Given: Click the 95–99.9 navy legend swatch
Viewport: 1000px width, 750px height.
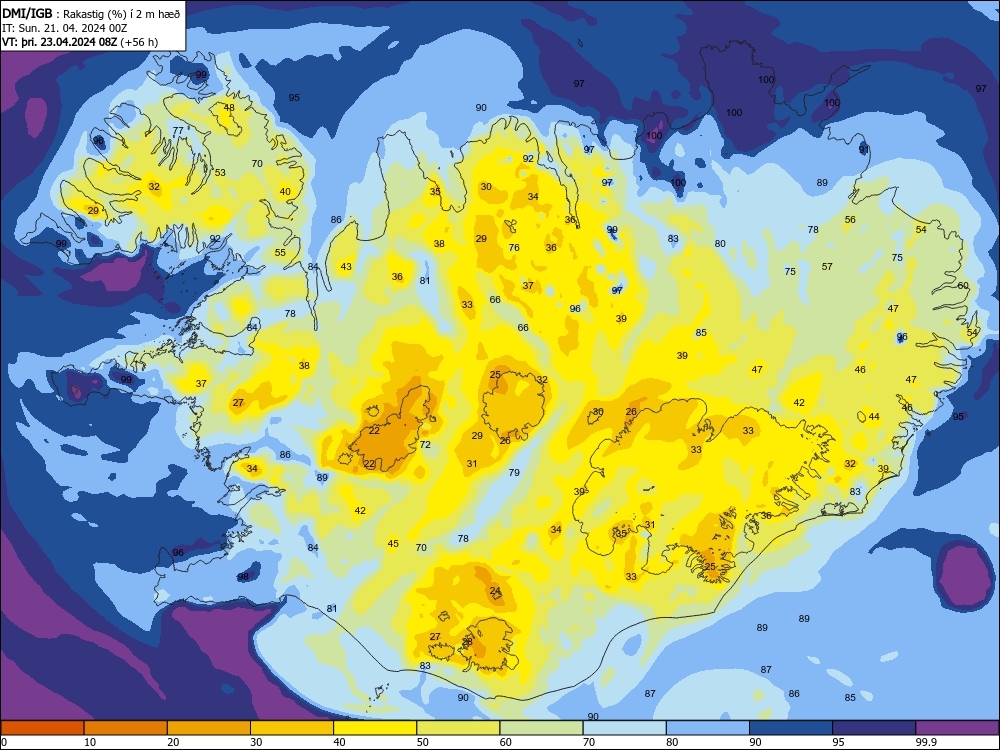Looking at the screenshot, I should pyautogui.click(x=874, y=728).
